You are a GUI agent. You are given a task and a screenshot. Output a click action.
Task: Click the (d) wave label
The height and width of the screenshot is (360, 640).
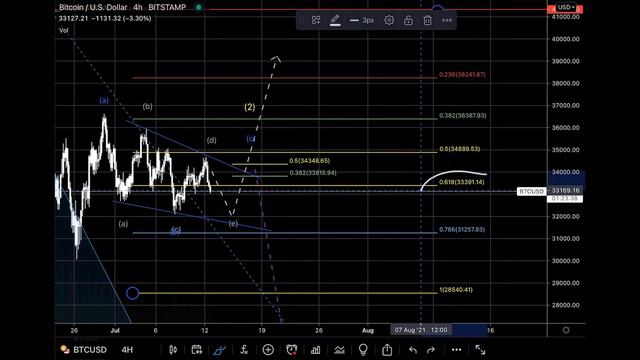point(211,140)
